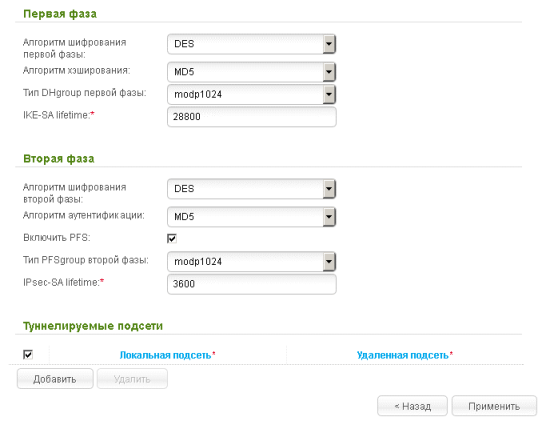The width and height of the screenshot is (542, 421).
Task: Click the Локальная подсеть column header
Action: coord(165,355)
